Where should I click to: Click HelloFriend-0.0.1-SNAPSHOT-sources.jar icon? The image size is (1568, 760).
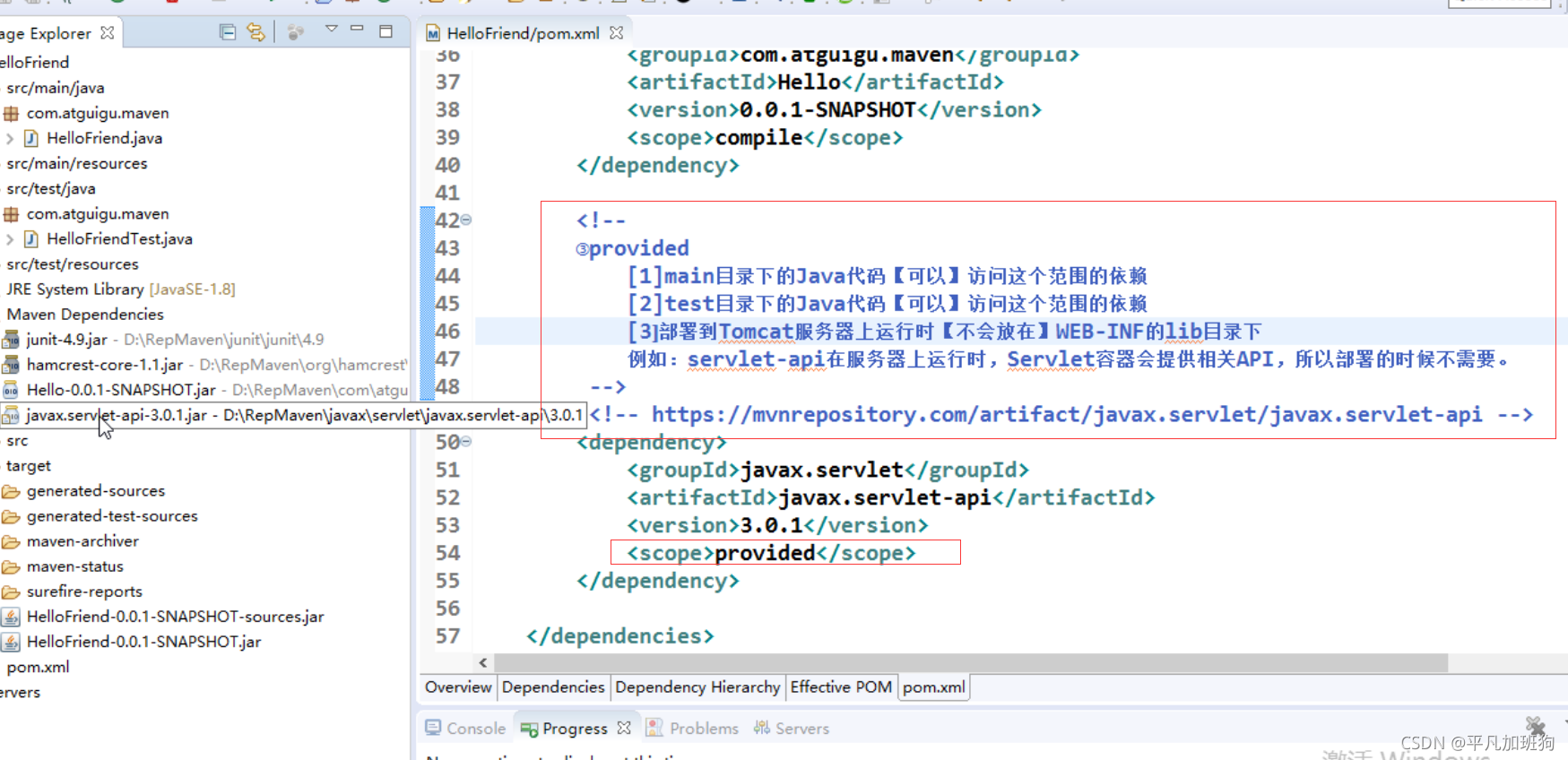tap(11, 617)
